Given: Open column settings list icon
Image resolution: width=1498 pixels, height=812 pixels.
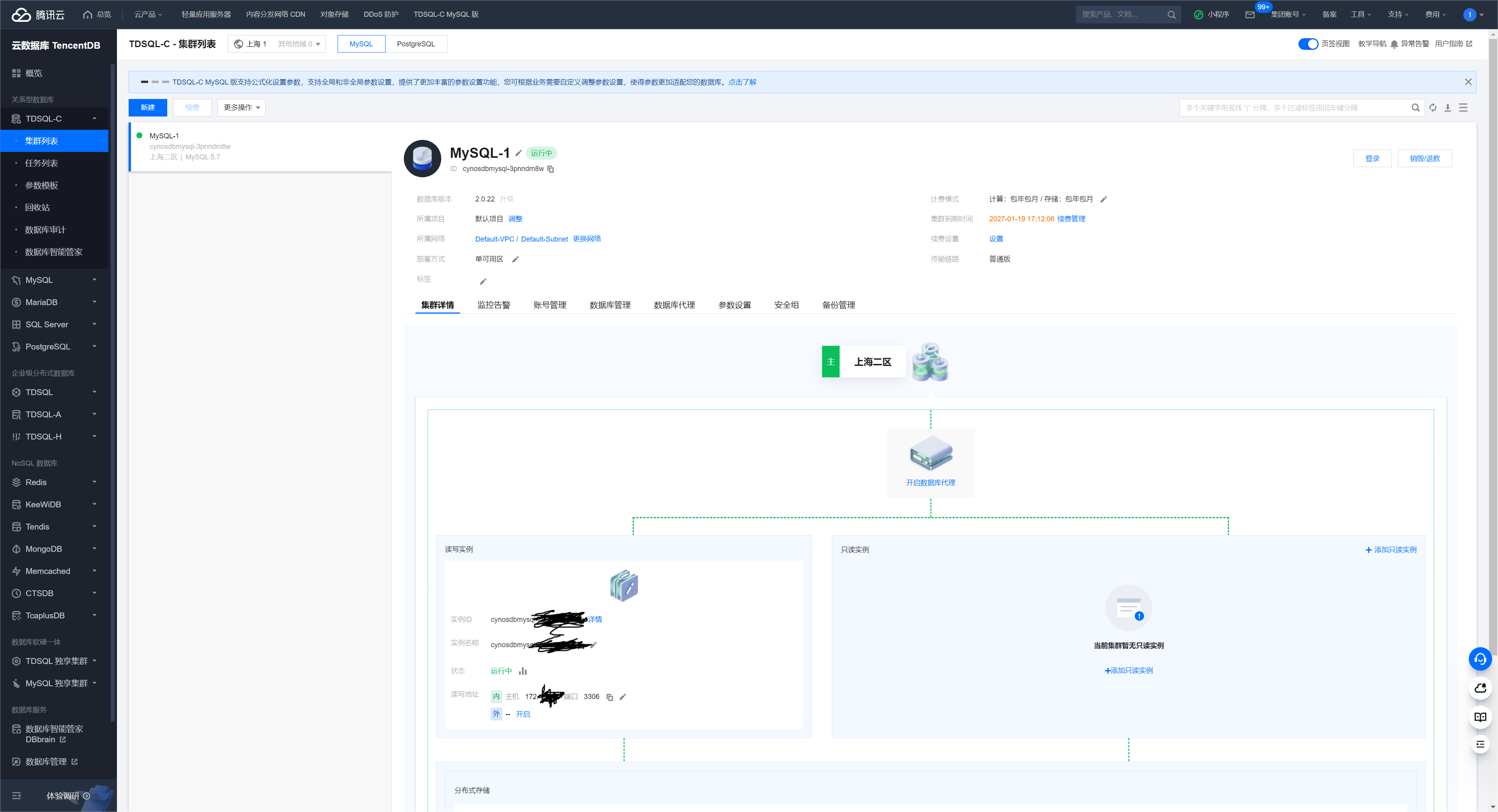Looking at the screenshot, I should [1464, 108].
